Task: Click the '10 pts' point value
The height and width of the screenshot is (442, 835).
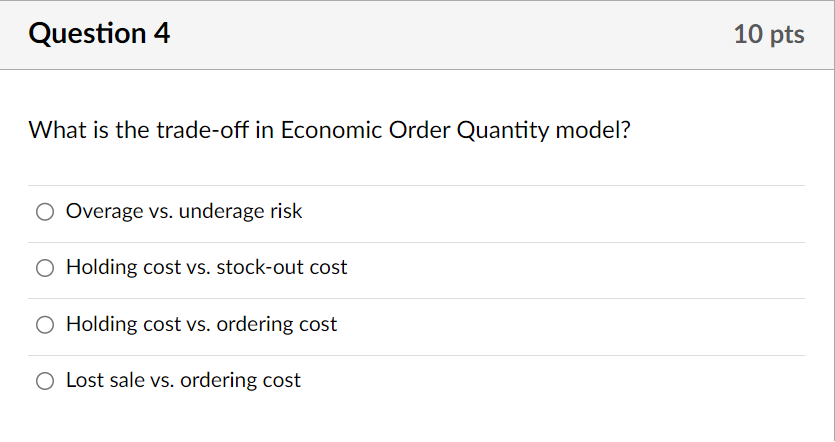Action: pos(768,35)
